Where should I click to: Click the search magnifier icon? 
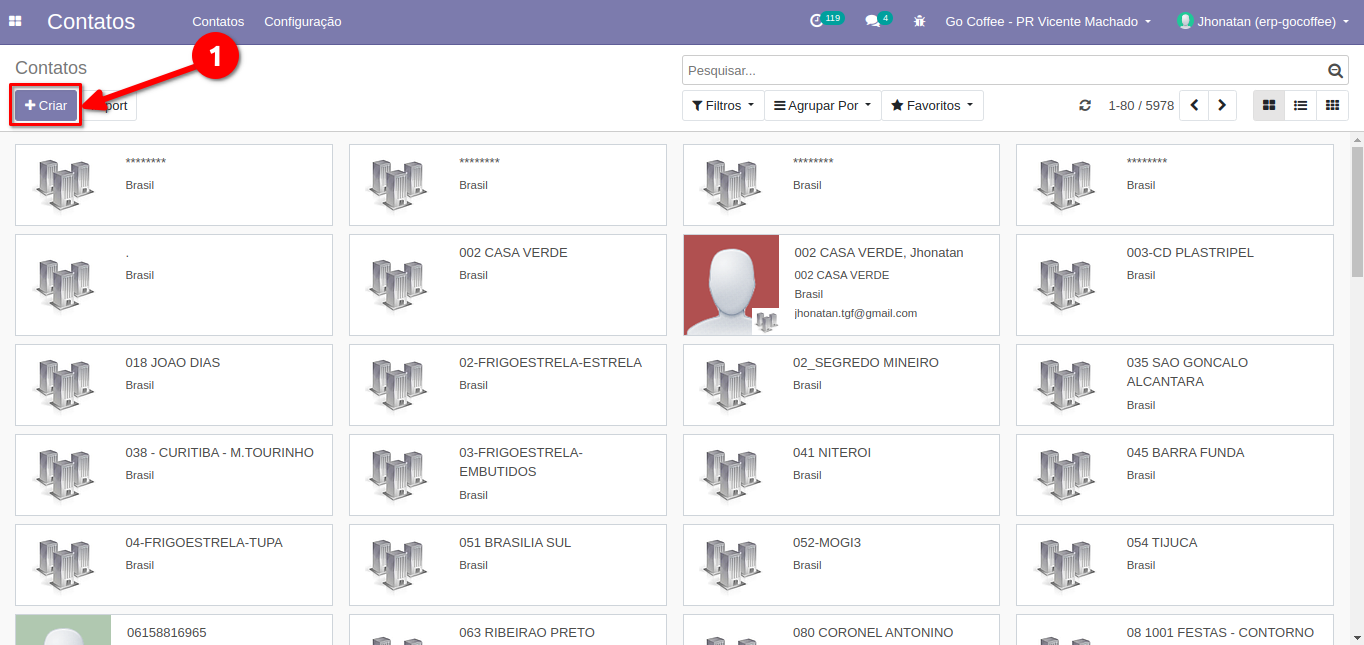[1335, 71]
